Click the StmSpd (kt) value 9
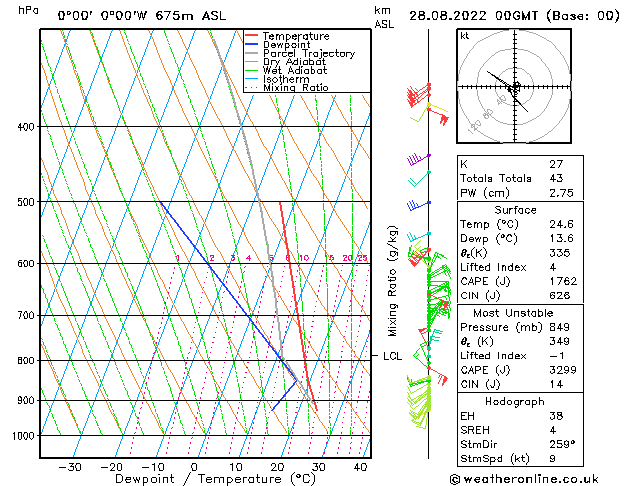 pyautogui.click(x=552, y=459)
